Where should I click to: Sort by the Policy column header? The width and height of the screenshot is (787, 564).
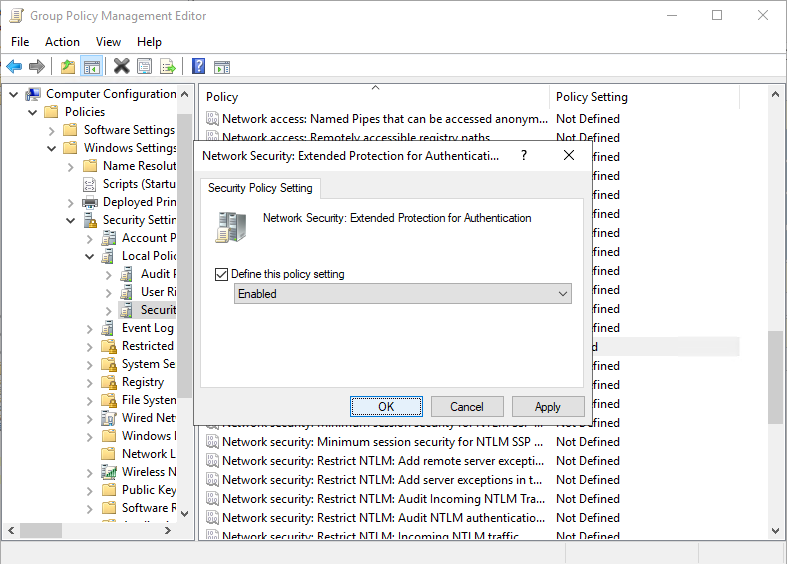[375, 96]
